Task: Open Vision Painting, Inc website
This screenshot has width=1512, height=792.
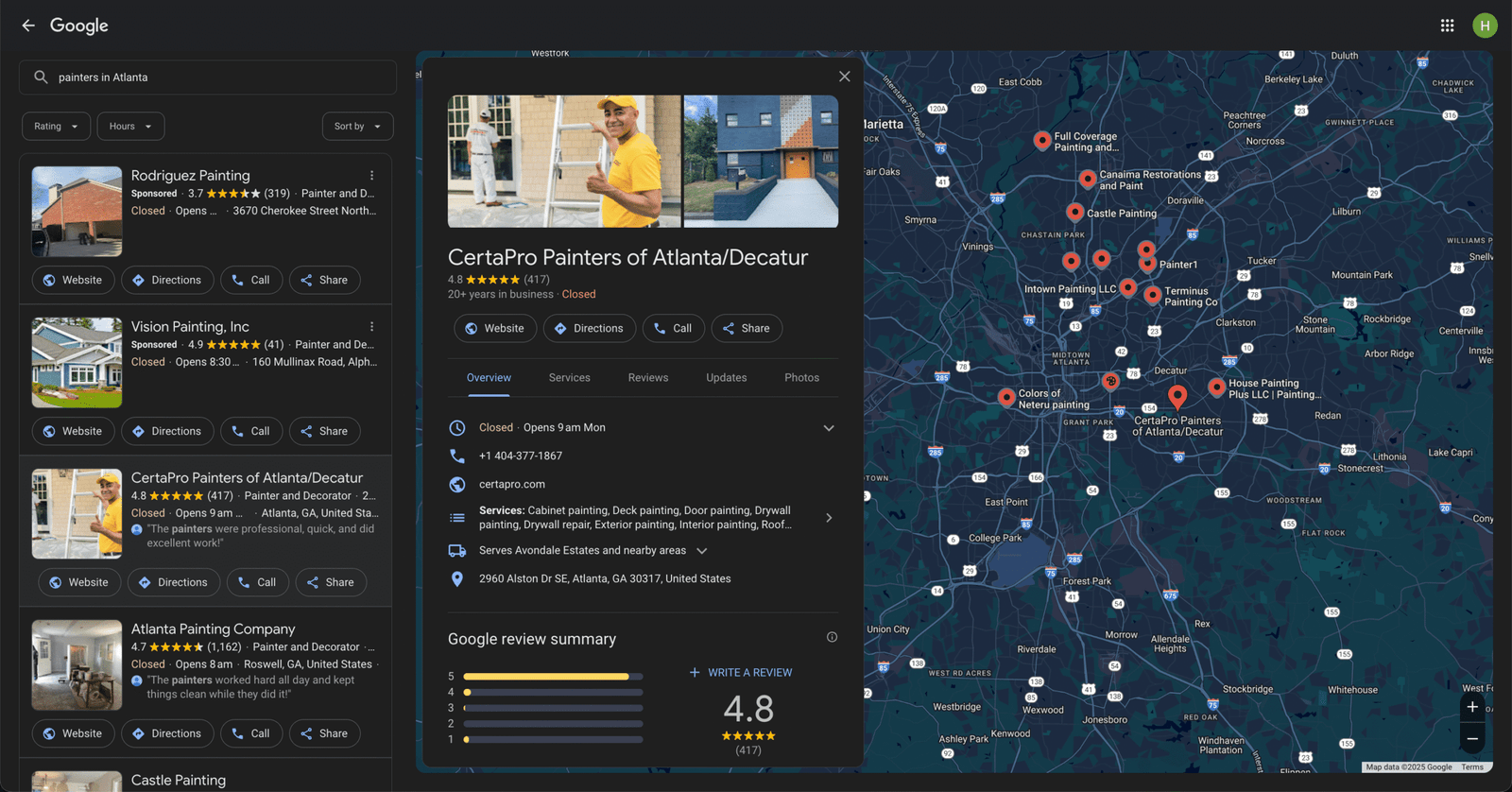Action: click(74, 432)
